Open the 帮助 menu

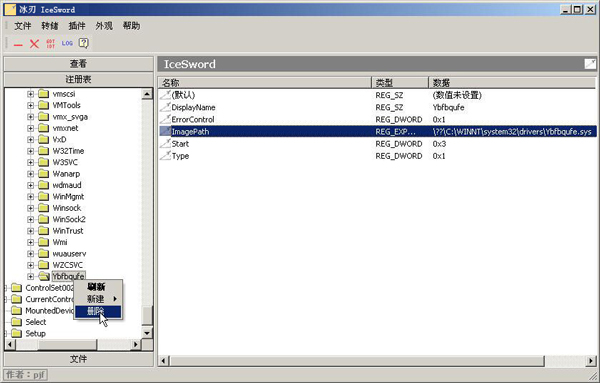click(x=131, y=26)
